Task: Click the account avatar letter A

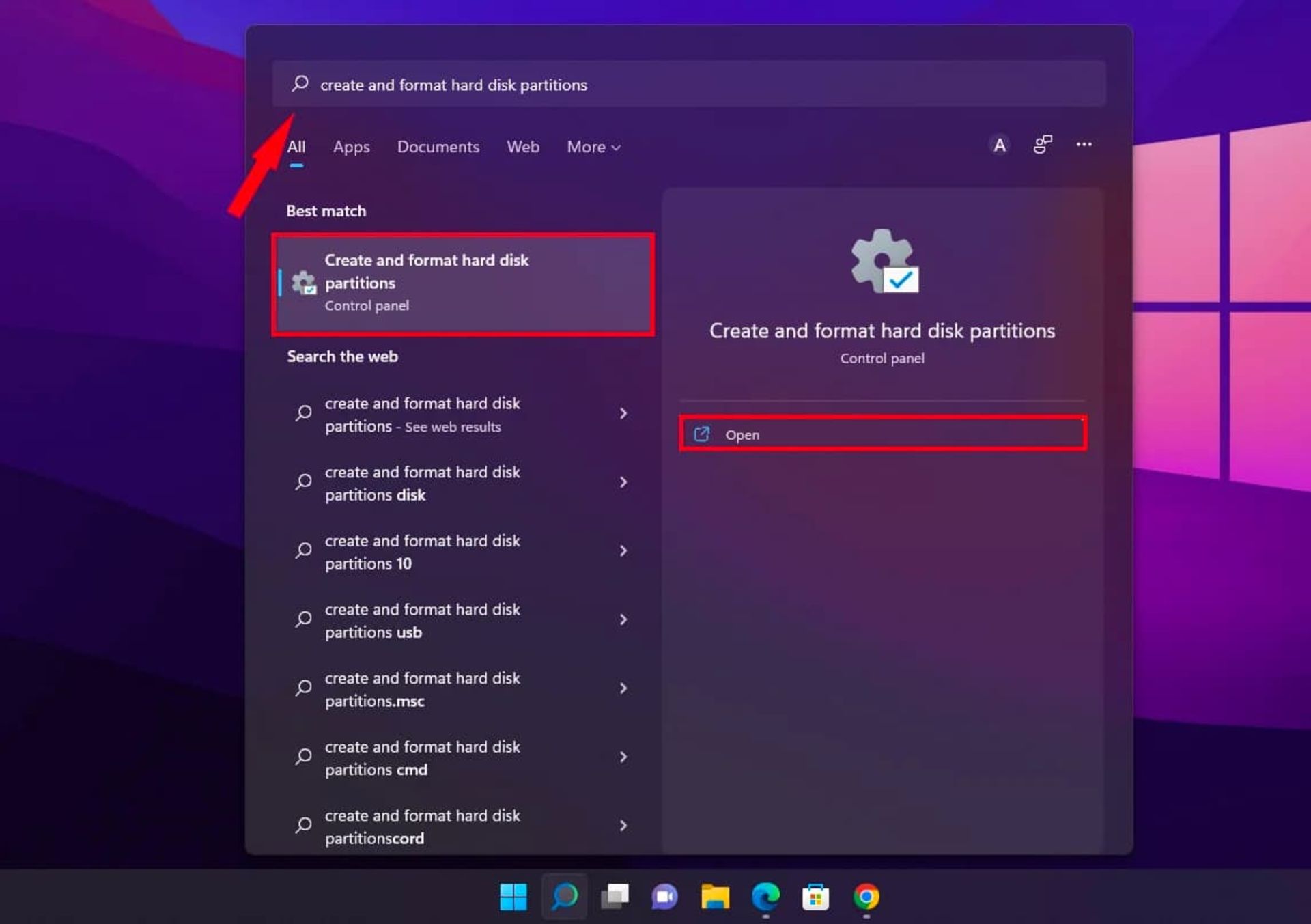Action: pos(999,145)
